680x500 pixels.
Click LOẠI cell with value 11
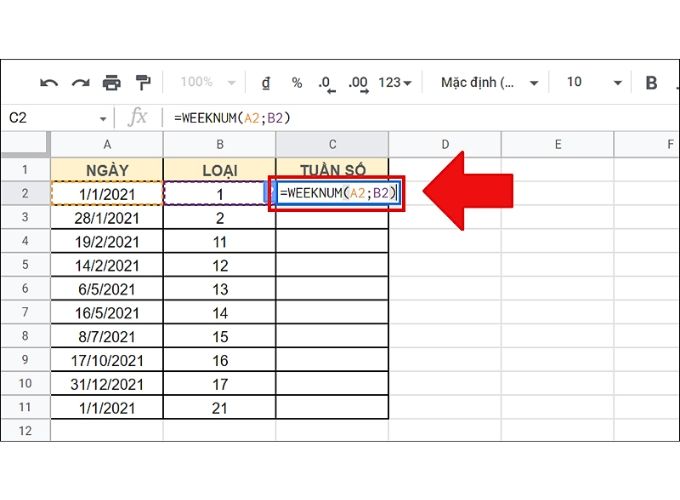219,242
